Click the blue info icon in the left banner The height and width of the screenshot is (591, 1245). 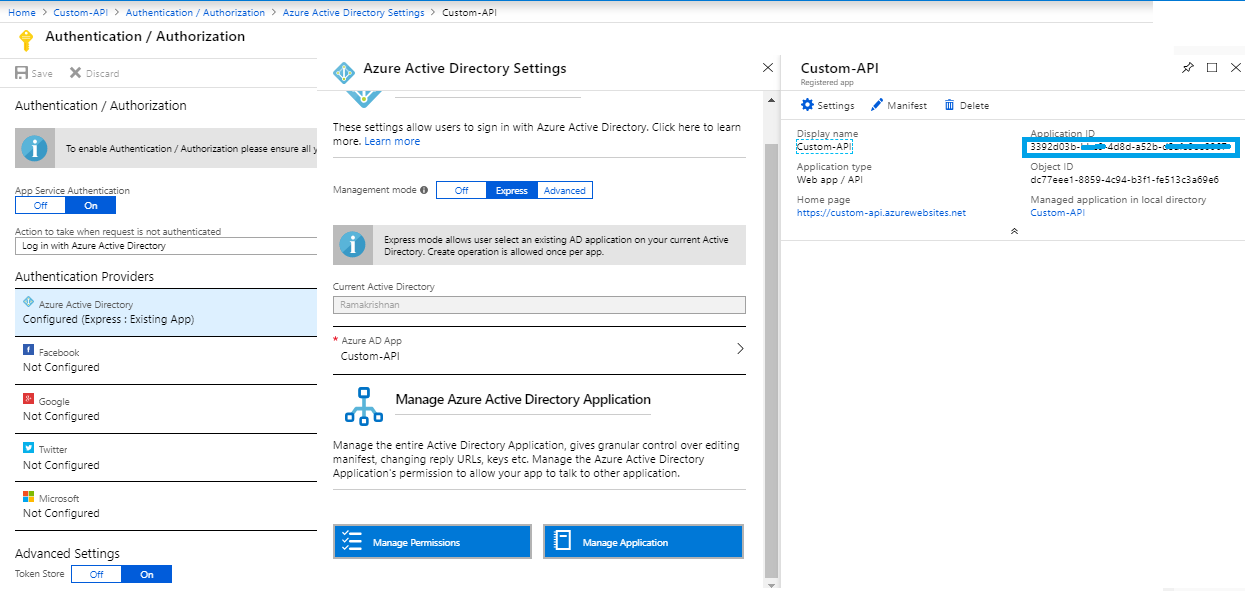pos(36,148)
